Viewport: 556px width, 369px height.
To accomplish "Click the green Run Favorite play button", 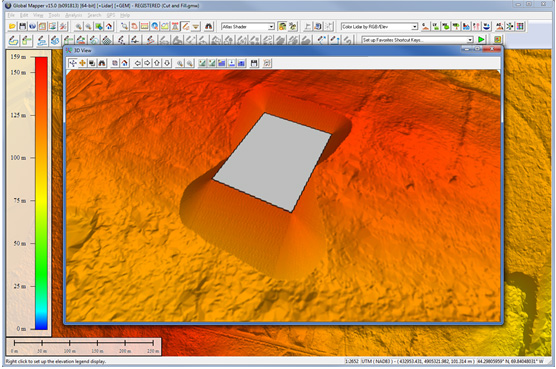I will [481, 40].
